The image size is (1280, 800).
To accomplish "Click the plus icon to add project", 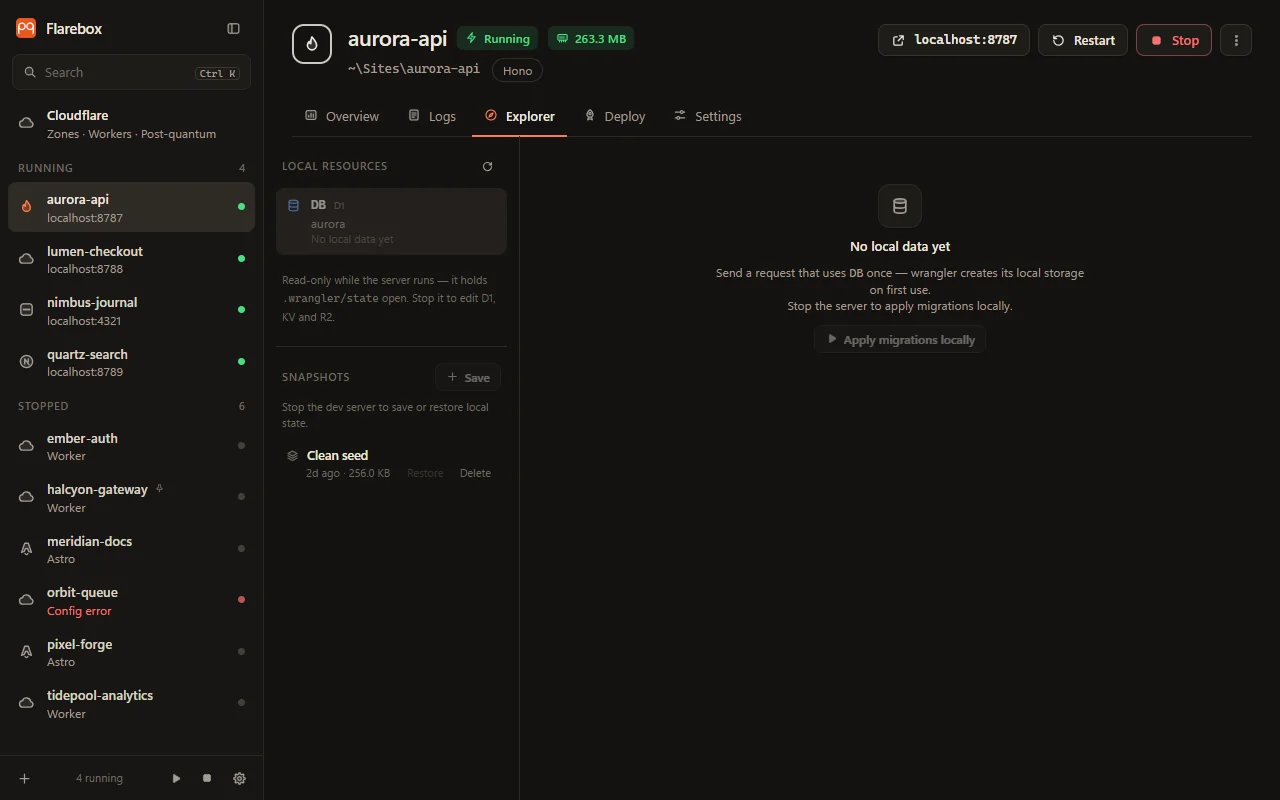I will point(25,778).
